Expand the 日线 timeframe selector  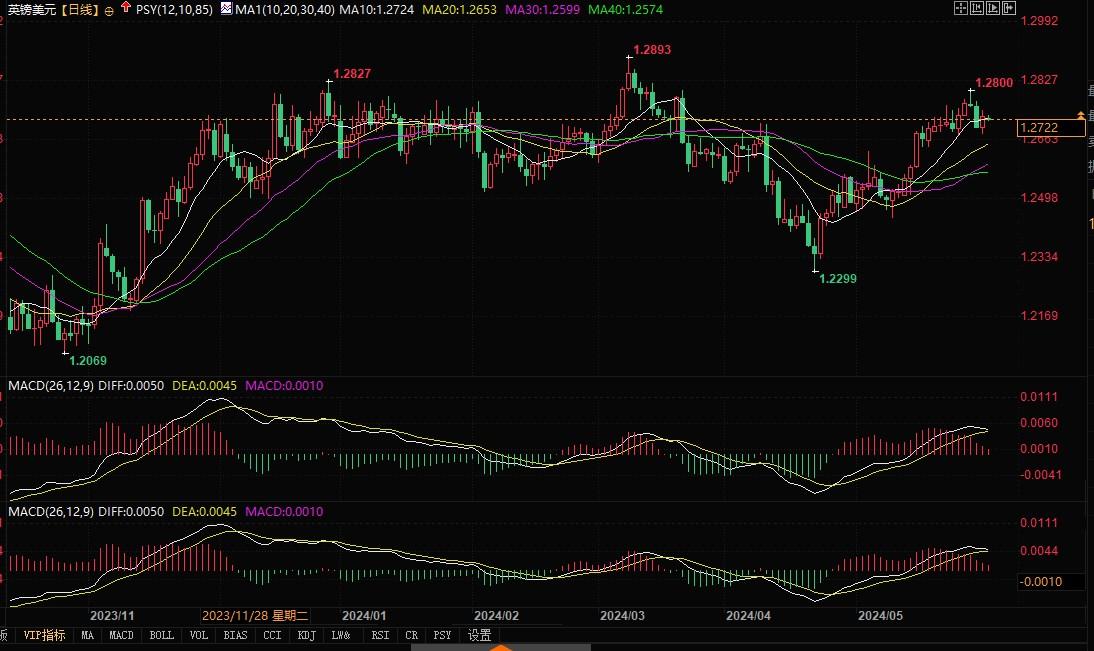(x=80, y=8)
